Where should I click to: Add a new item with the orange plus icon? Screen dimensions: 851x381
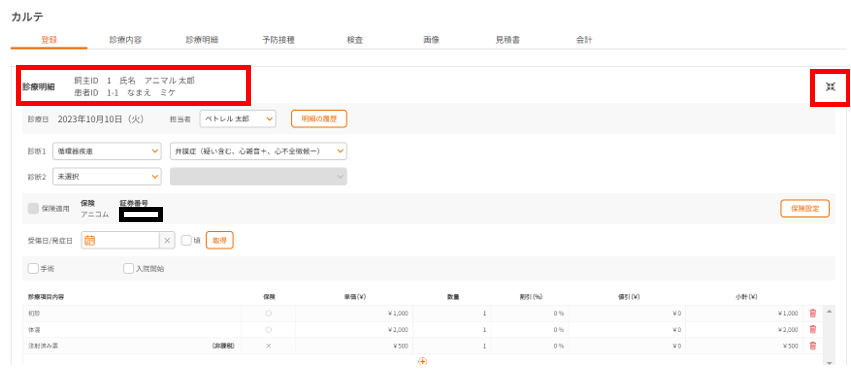423,361
